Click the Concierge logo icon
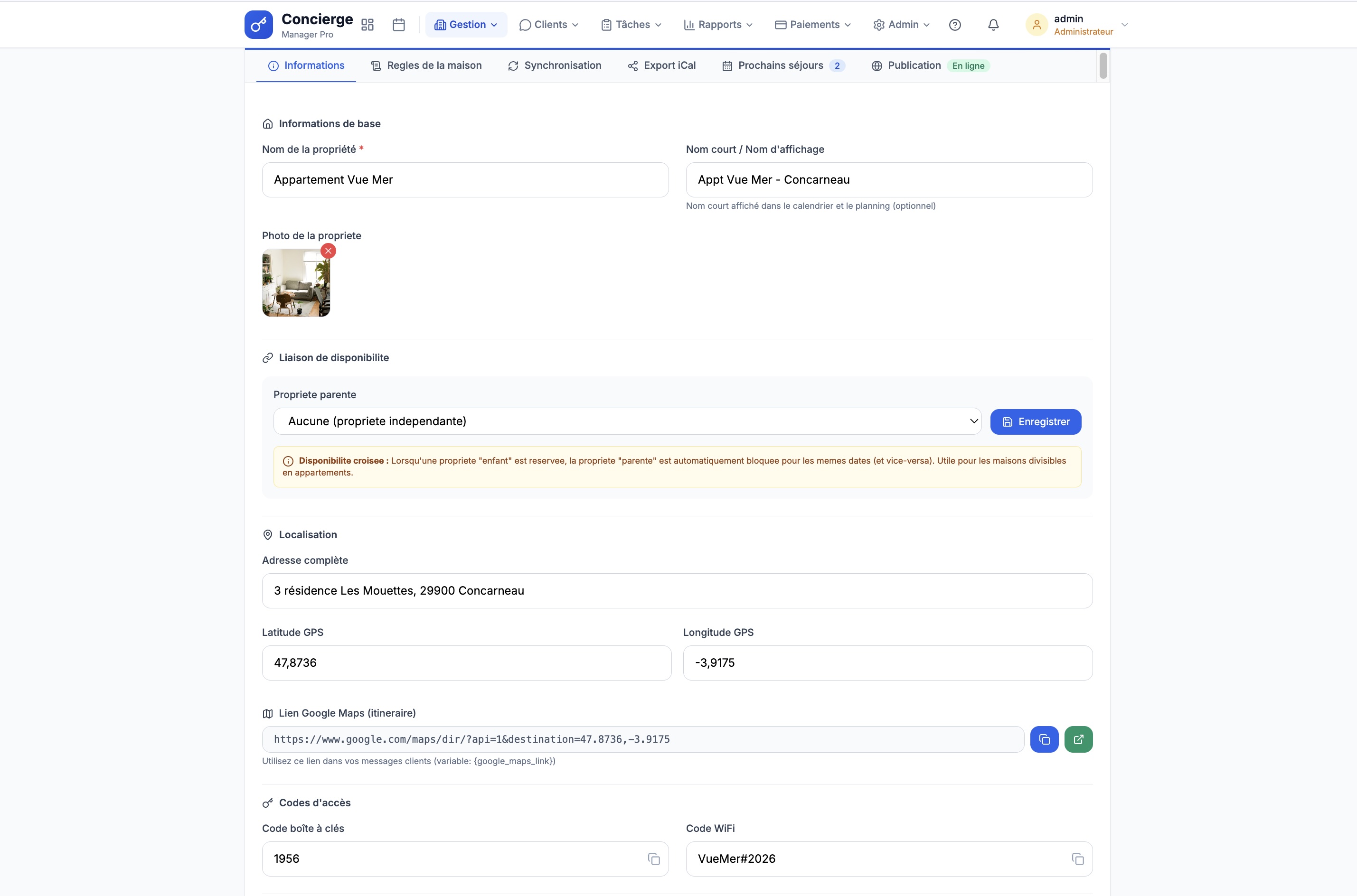 (258, 25)
